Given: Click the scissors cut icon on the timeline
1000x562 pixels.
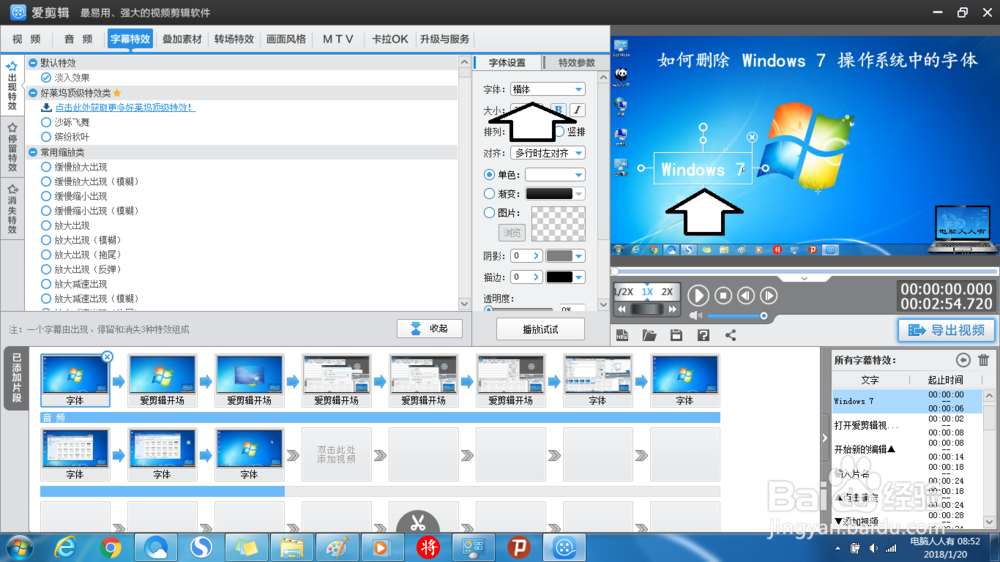Looking at the screenshot, I should [x=418, y=523].
